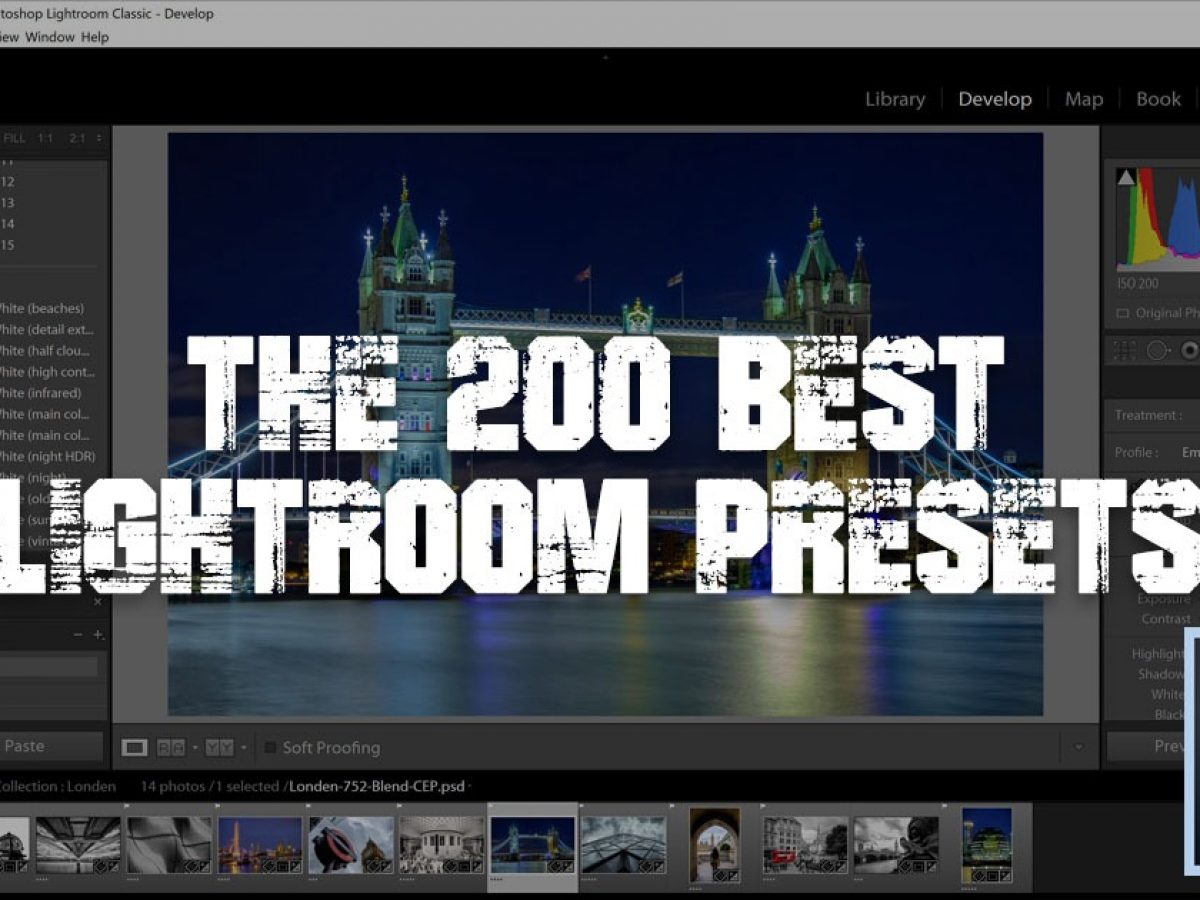Toggle the YY Before/After view icon
This screenshot has height=900, width=1200.
(220, 747)
